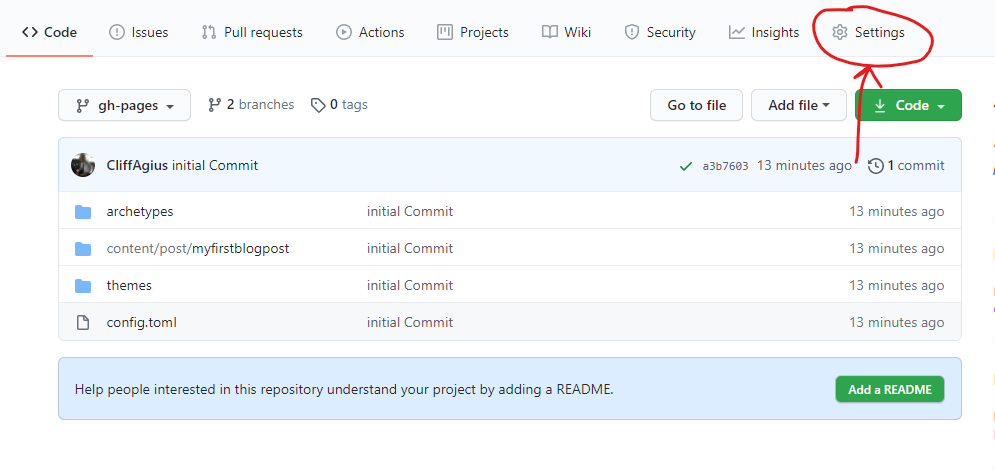Click the Issues circle icon
The image size is (995, 472).
[117, 32]
